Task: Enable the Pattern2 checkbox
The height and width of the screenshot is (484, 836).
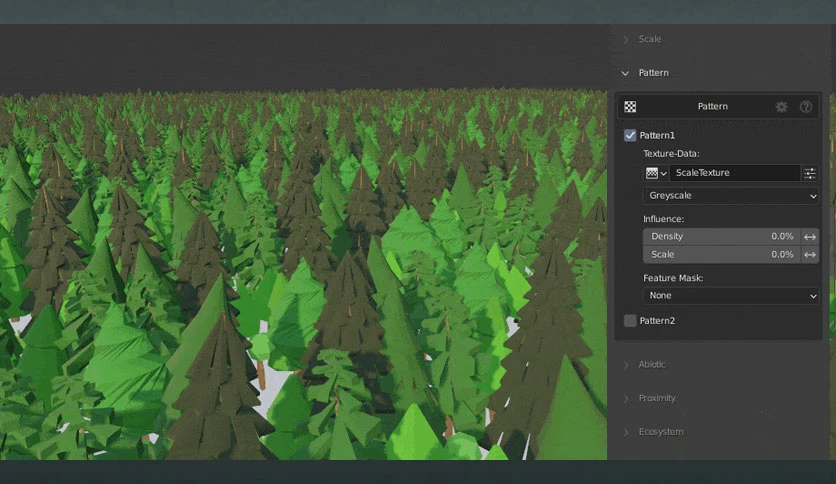Action: point(630,320)
